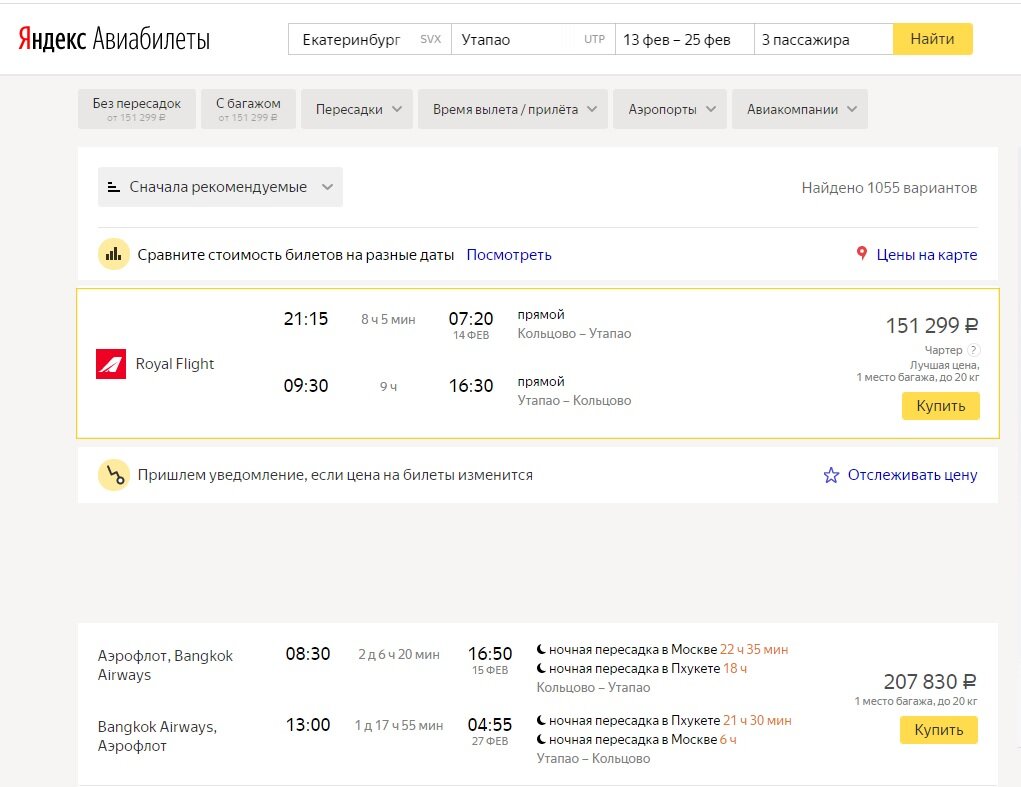
Task: Click the red map pin icon
Action: click(861, 254)
